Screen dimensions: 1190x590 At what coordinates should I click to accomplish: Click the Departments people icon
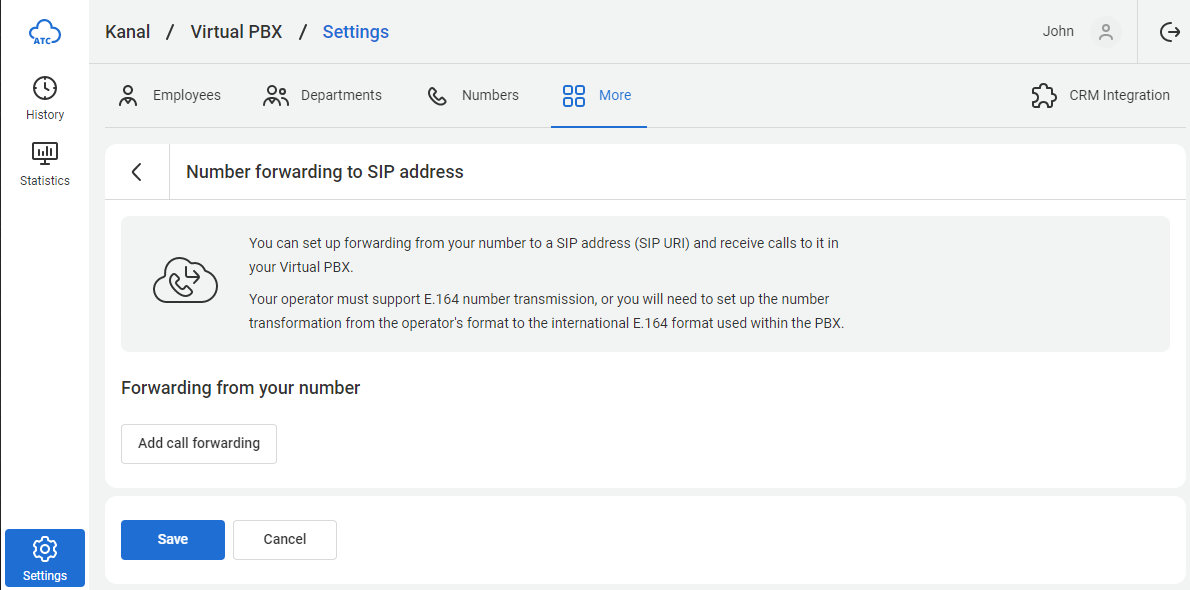pos(276,96)
